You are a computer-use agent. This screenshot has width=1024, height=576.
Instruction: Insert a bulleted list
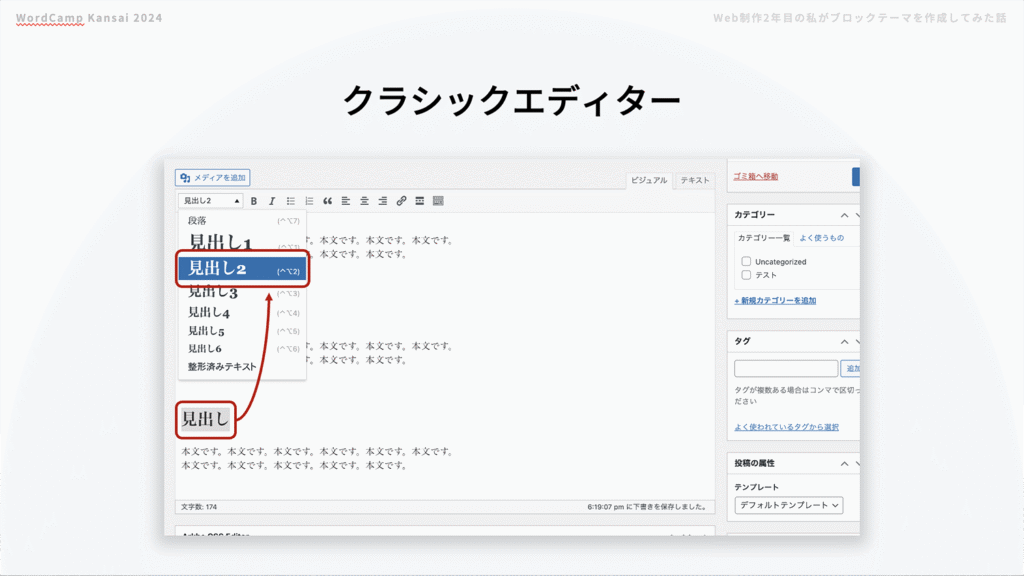290,201
